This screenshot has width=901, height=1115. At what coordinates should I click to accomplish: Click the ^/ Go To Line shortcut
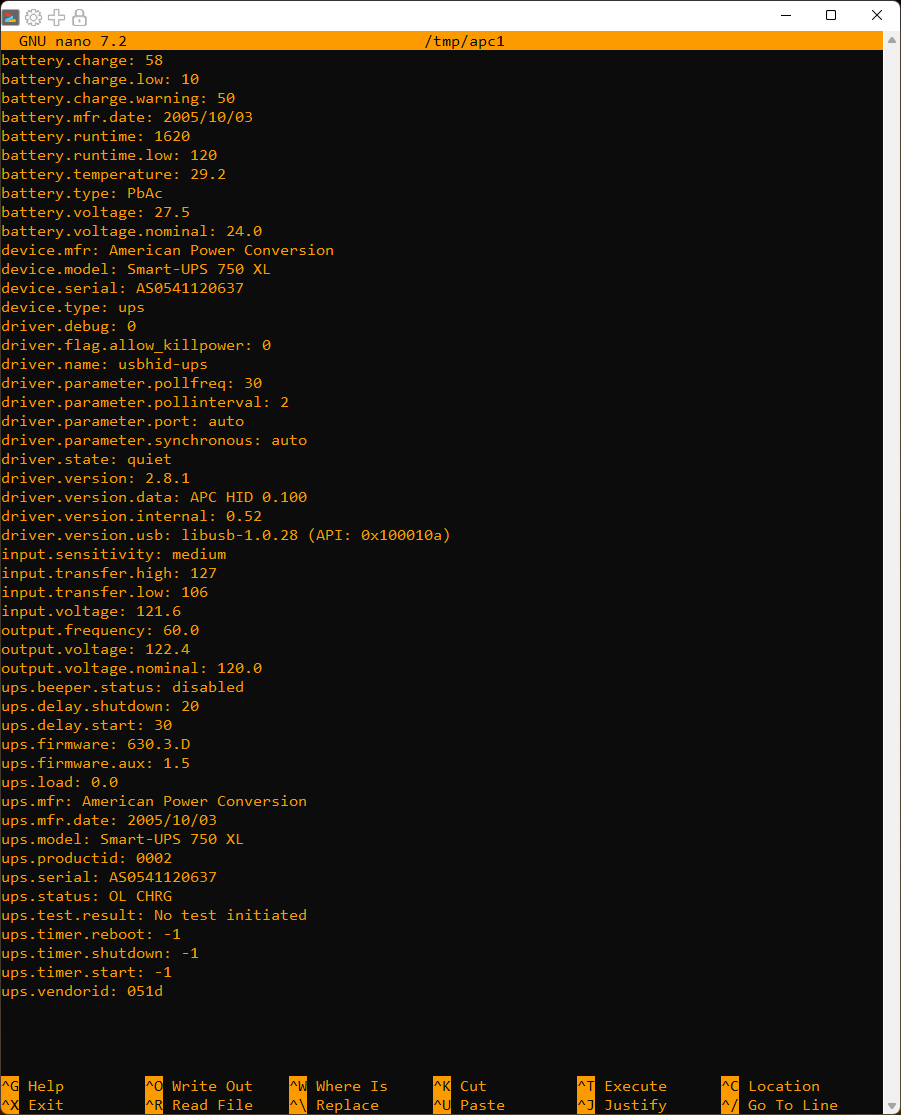tap(780, 1105)
